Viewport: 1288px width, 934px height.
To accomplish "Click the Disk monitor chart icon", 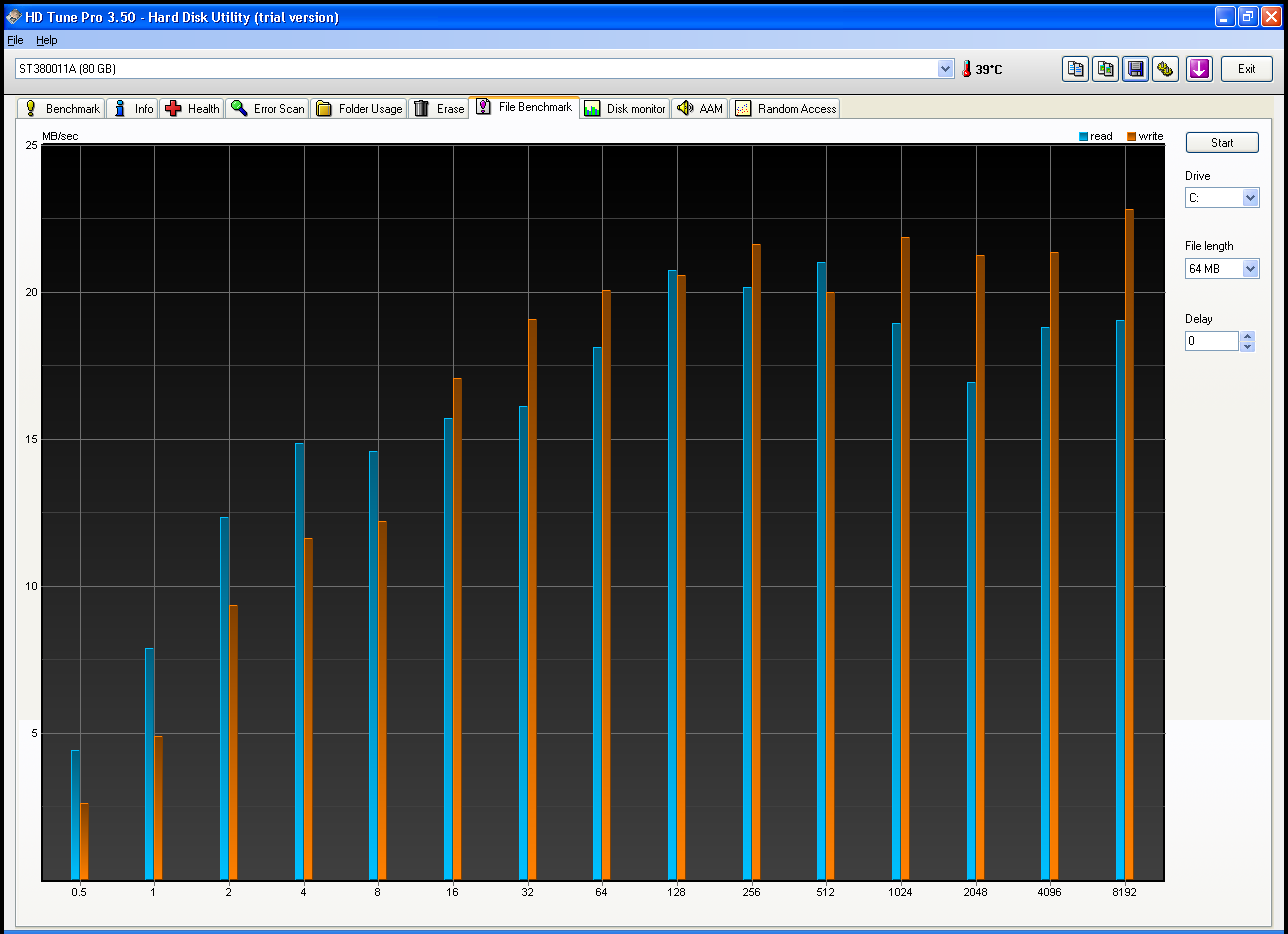I will (x=592, y=108).
